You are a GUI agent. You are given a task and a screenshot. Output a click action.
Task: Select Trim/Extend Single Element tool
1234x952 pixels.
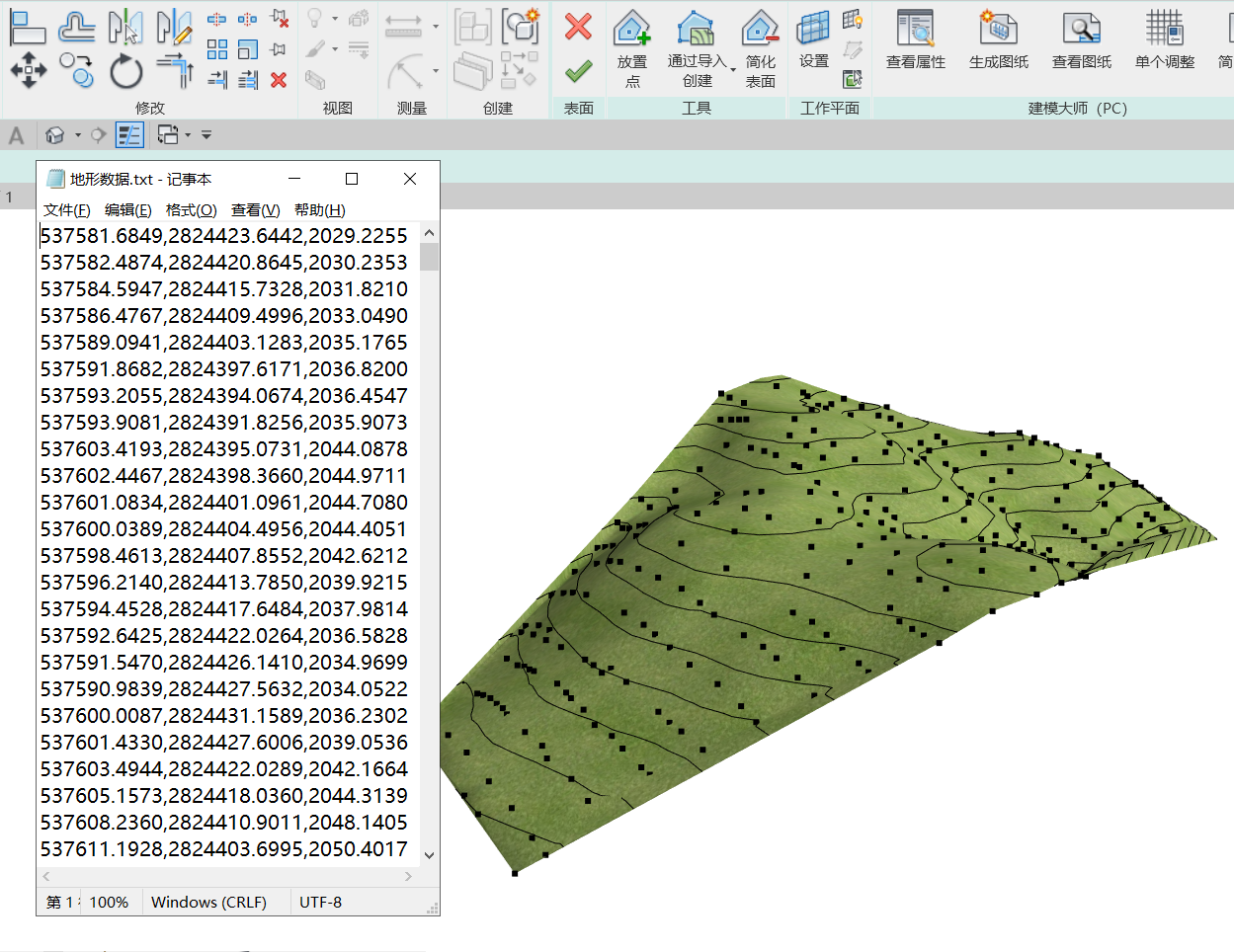[217, 80]
